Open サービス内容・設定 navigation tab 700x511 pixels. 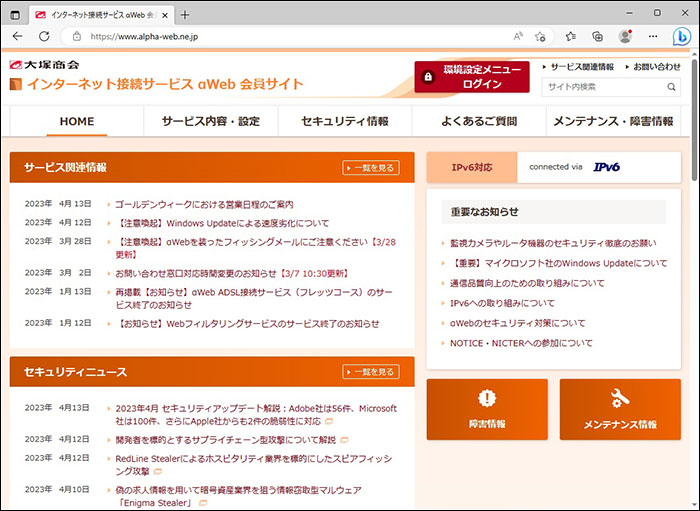coord(211,121)
